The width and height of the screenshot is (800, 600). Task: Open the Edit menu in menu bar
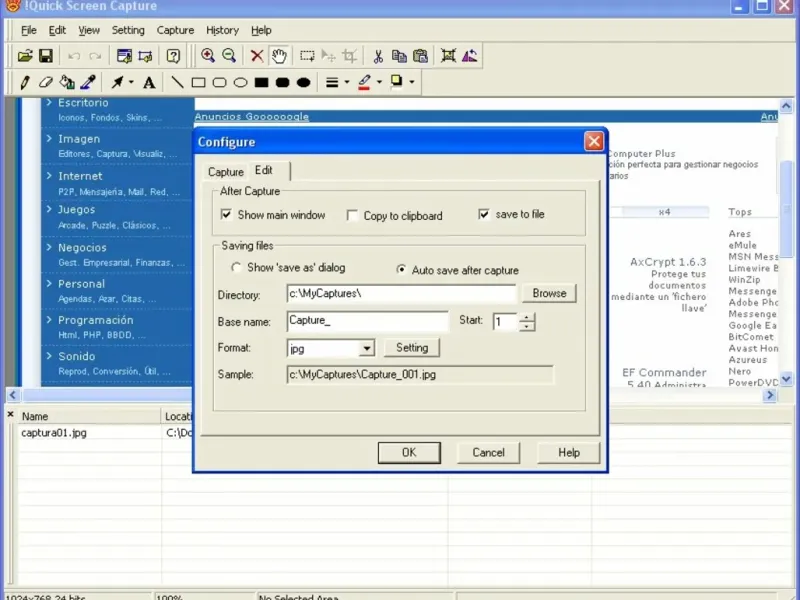click(x=57, y=30)
